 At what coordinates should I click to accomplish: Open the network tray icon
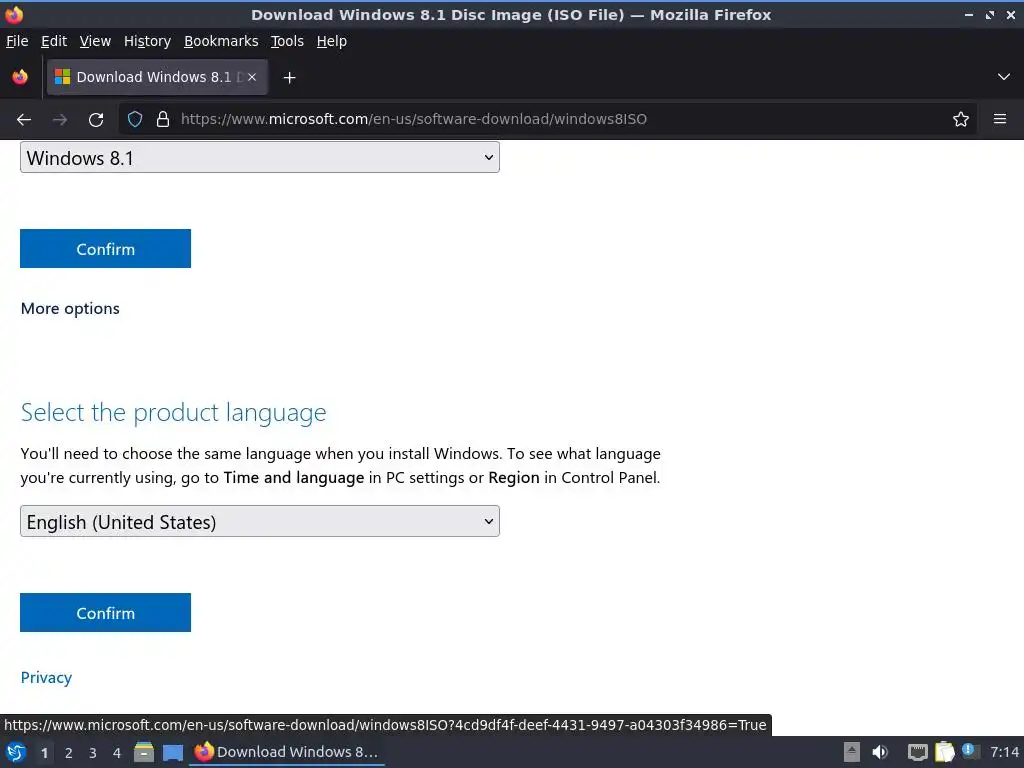918,752
